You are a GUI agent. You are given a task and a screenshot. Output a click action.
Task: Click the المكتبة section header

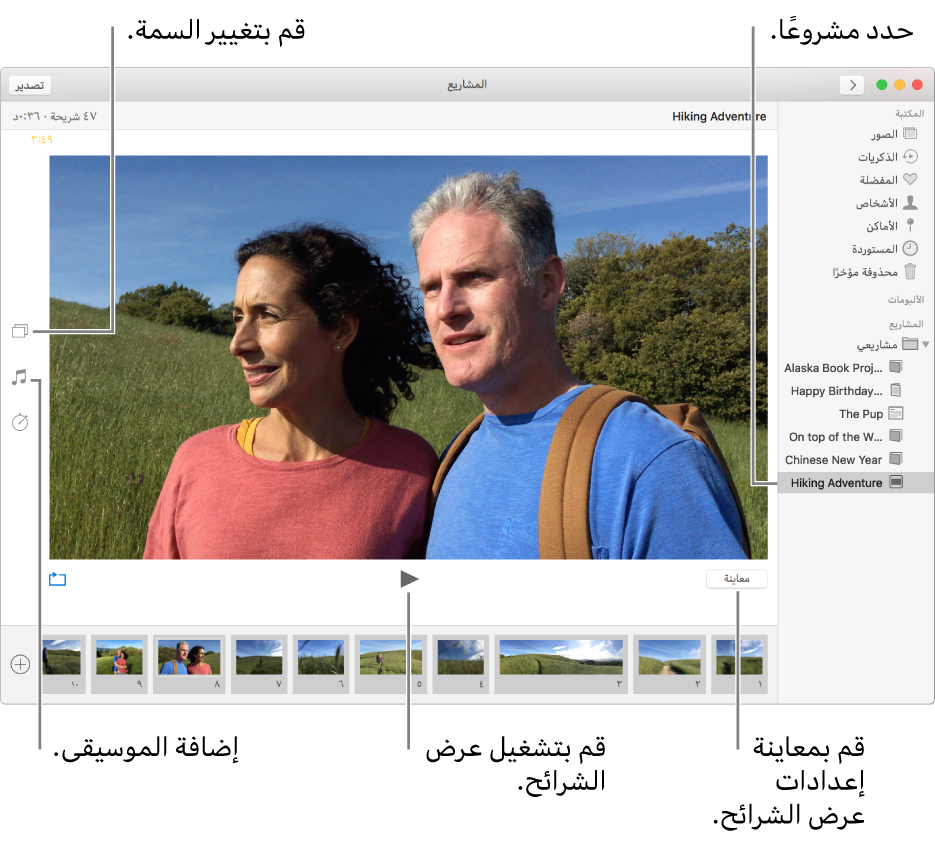click(x=909, y=113)
